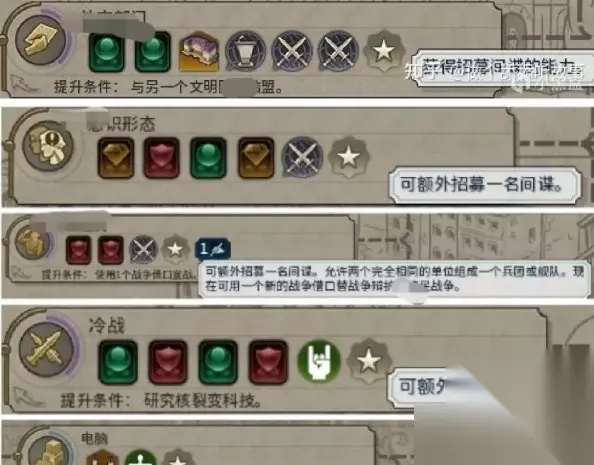This screenshot has width=594, height=465.
Task: Select first gold policy card in Ideology row
Action: [x=116, y=158]
